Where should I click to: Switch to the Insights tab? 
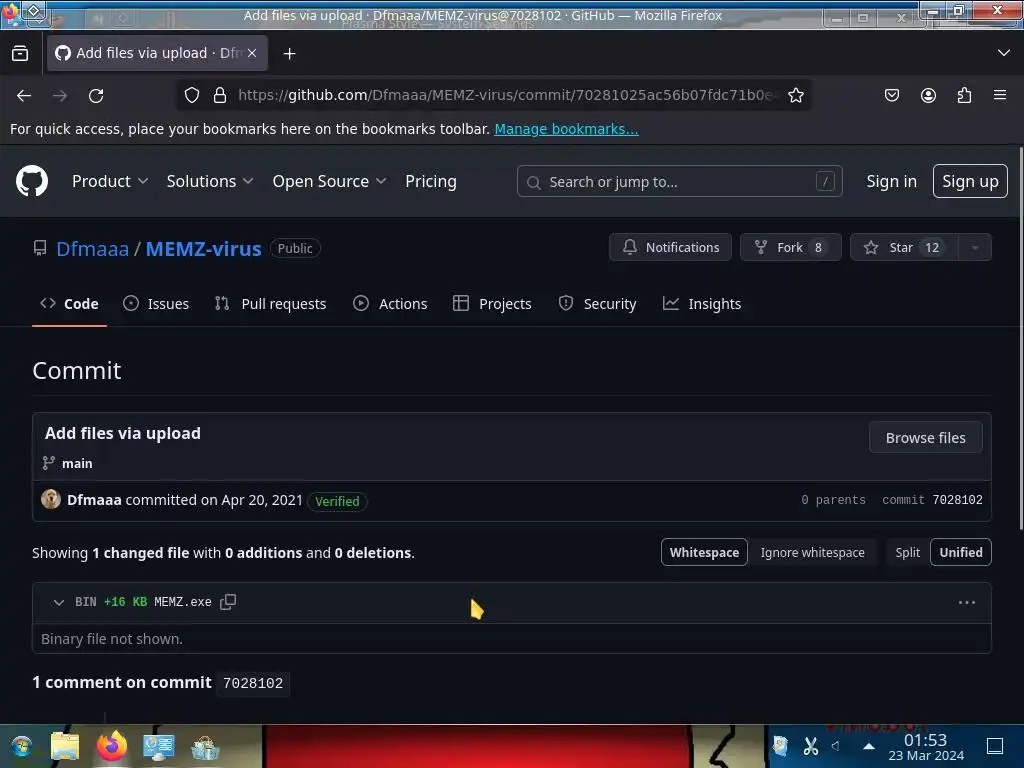point(702,304)
